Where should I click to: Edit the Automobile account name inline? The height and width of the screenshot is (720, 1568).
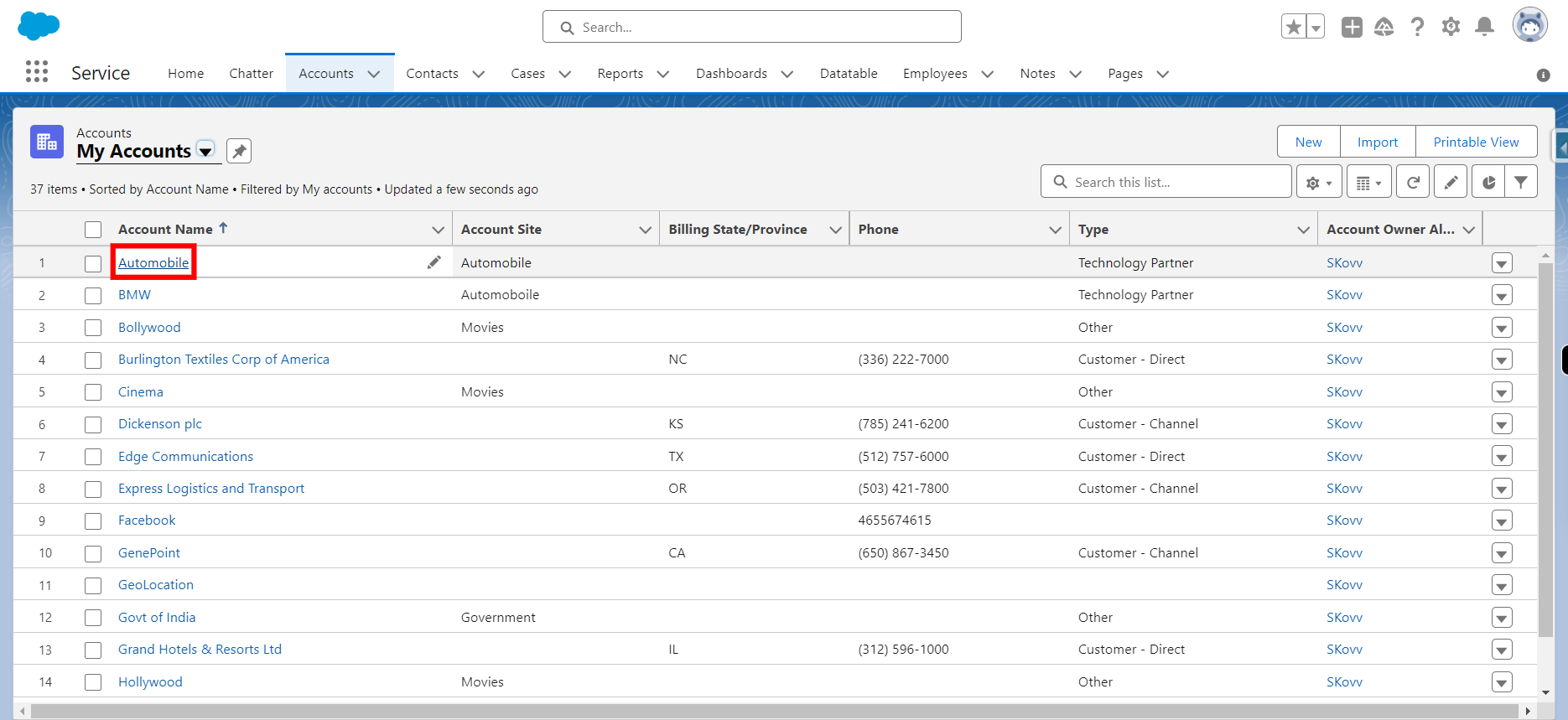point(434,262)
